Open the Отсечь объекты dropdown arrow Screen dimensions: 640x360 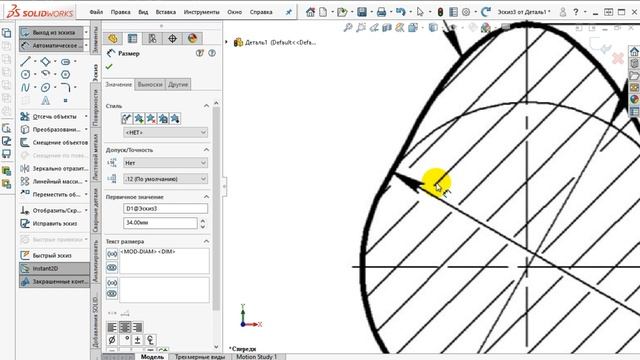click(86, 116)
